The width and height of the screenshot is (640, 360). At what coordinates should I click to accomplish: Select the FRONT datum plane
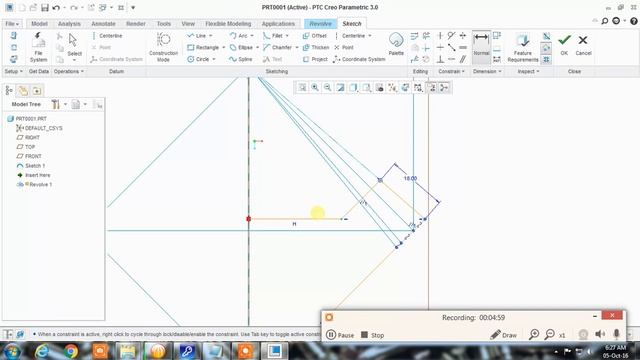pyautogui.click(x=29, y=156)
